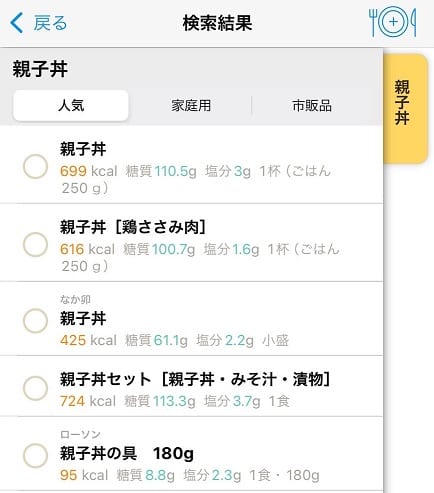Image resolution: width=434 pixels, height=493 pixels.
Task: Tap the なか卯 brand label
Action: (75, 299)
